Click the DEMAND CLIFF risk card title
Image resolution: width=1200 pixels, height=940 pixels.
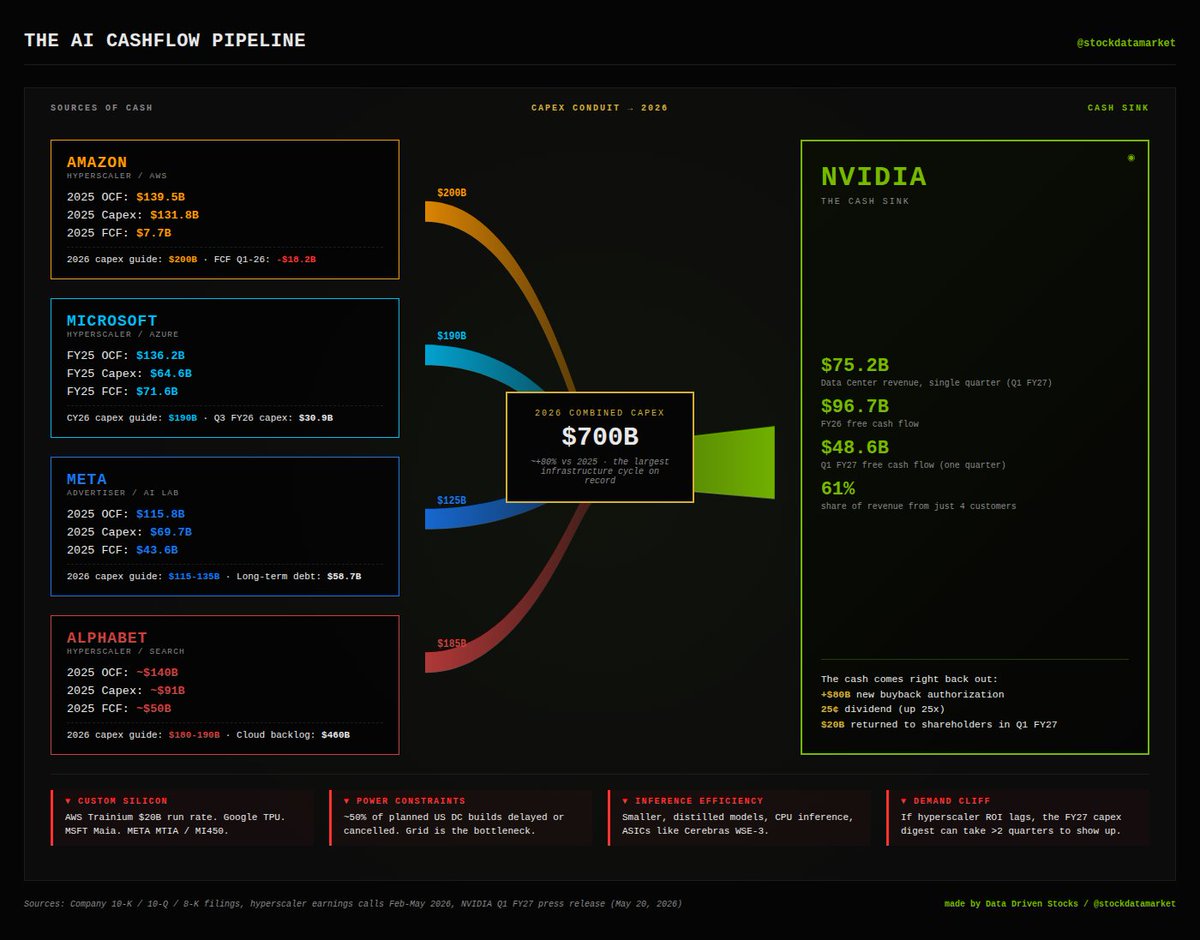point(952,801)
